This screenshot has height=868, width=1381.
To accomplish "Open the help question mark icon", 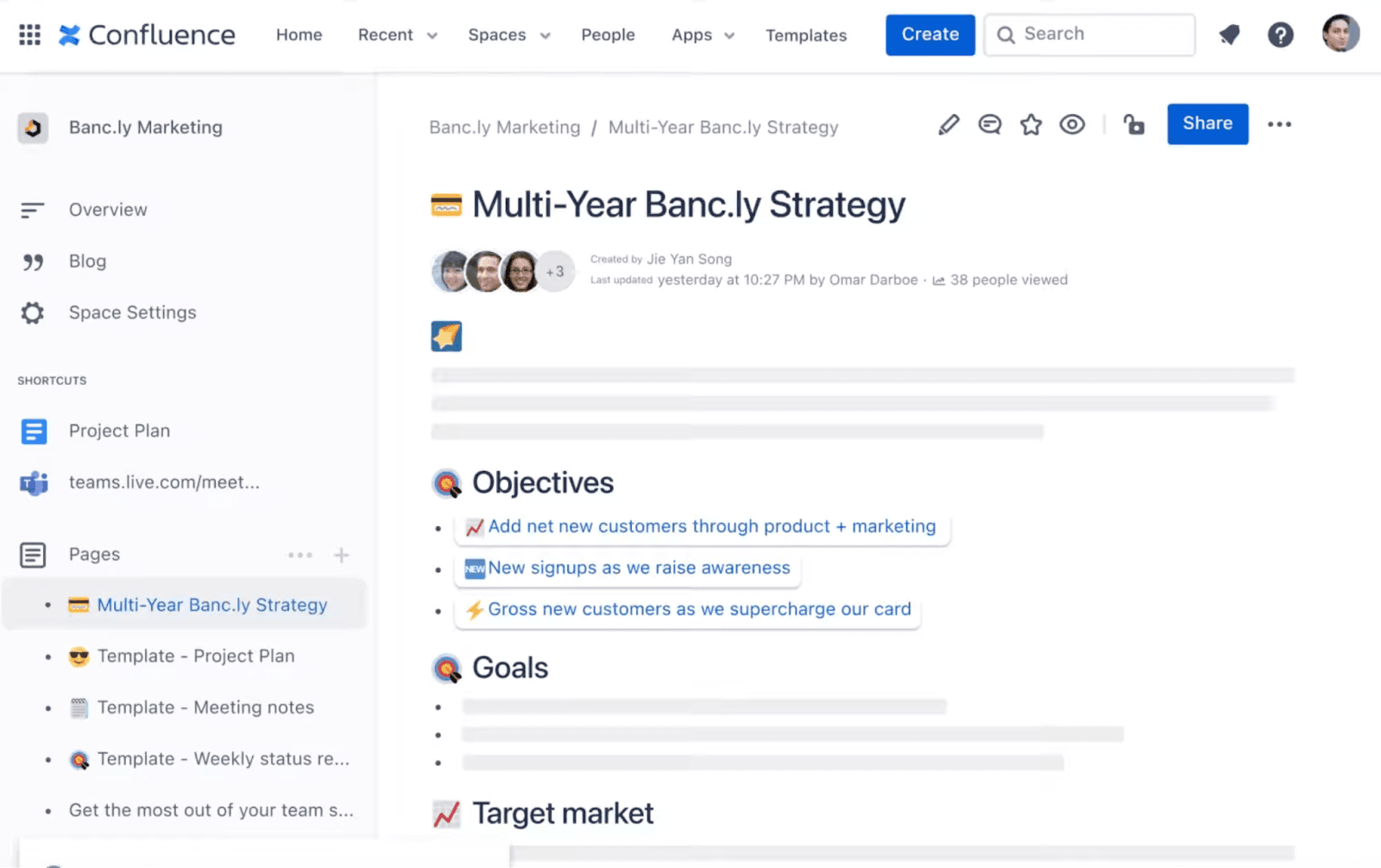I will 1280,35.
